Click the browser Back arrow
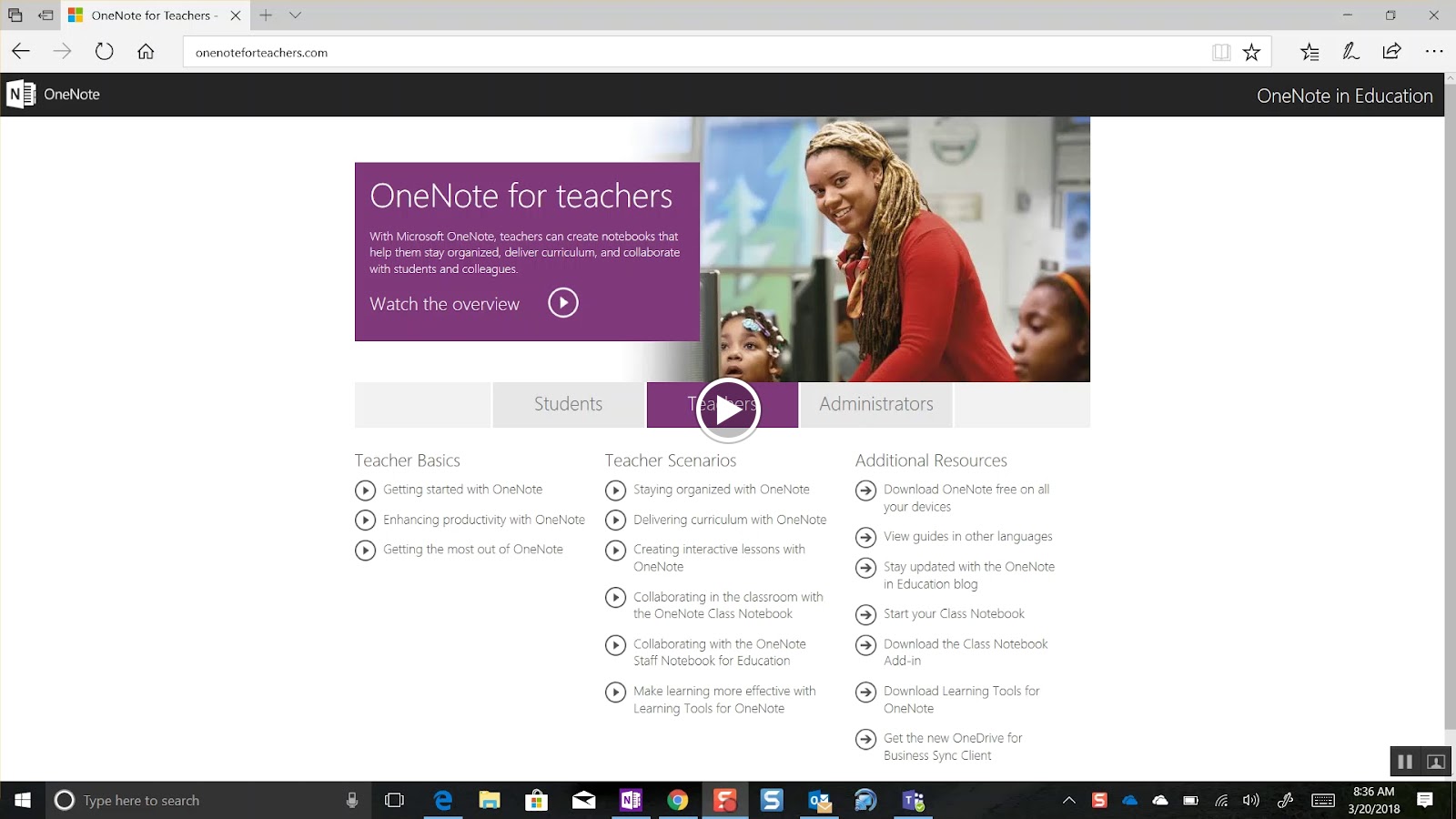Viewport: 1456px width, 819px height. point(20,52)
